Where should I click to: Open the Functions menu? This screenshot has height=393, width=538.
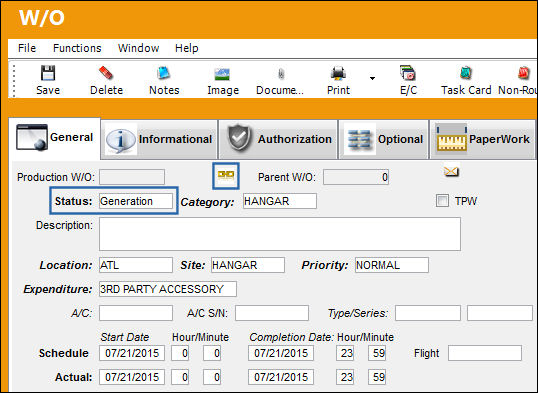click(77, 48)
